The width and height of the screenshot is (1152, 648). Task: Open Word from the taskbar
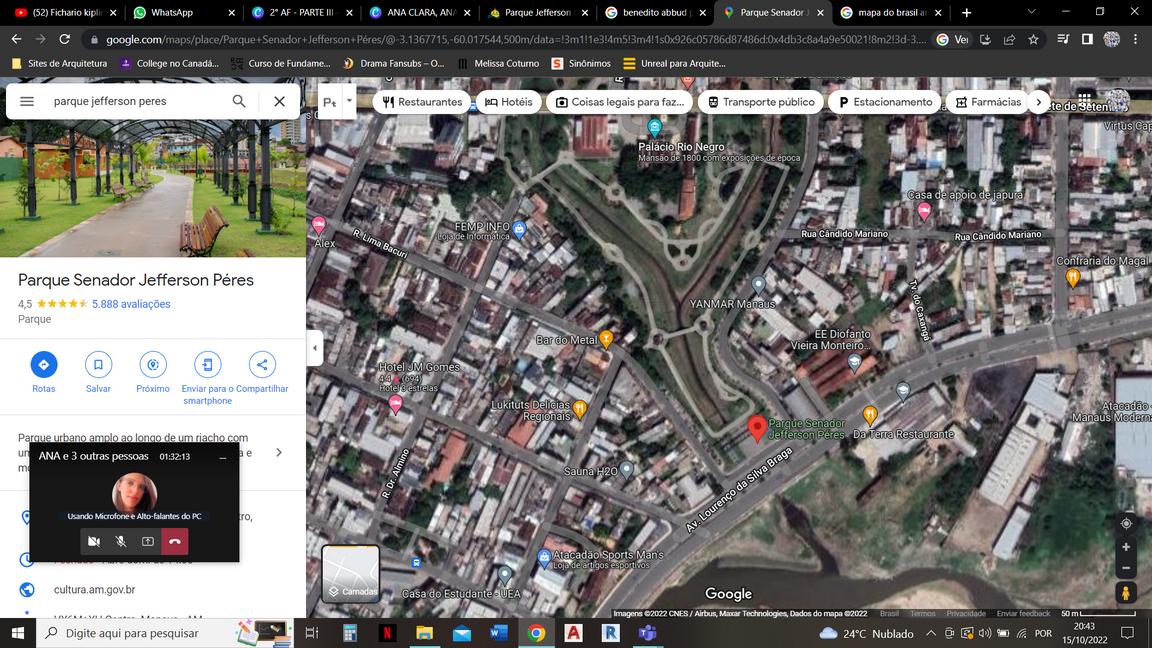tap(499, 633)
